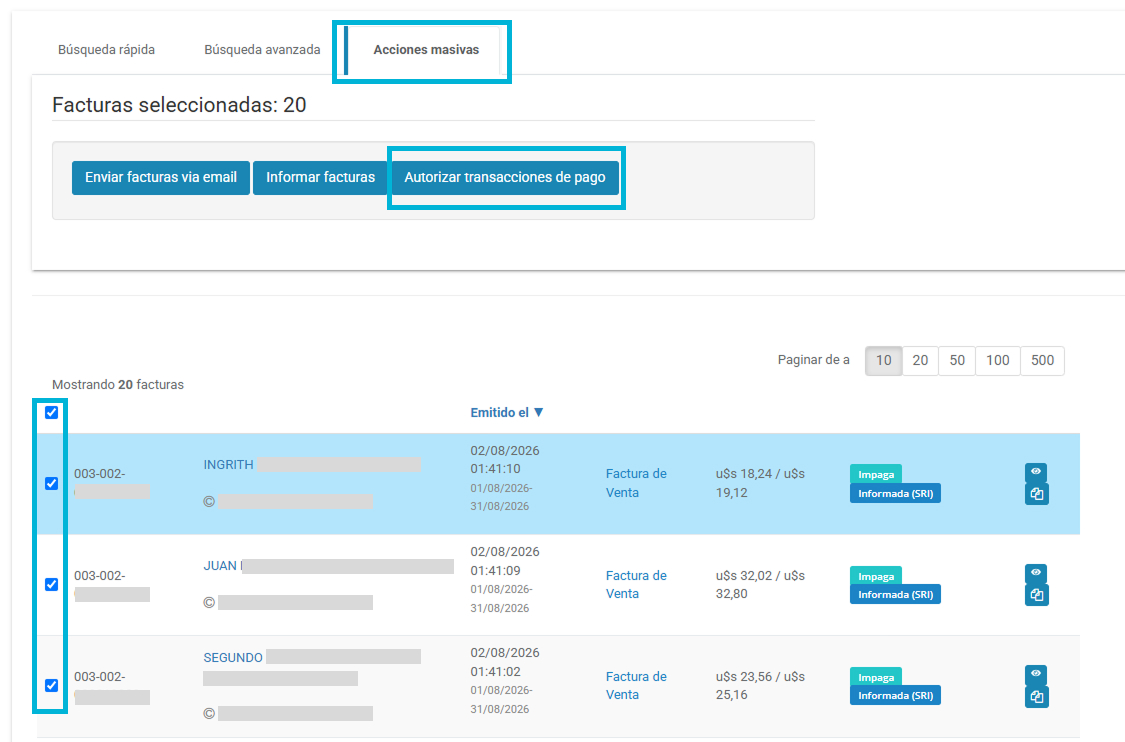
Task: Select amount u$s 23,56 / u$s 25,16
Action: (760, 685)
